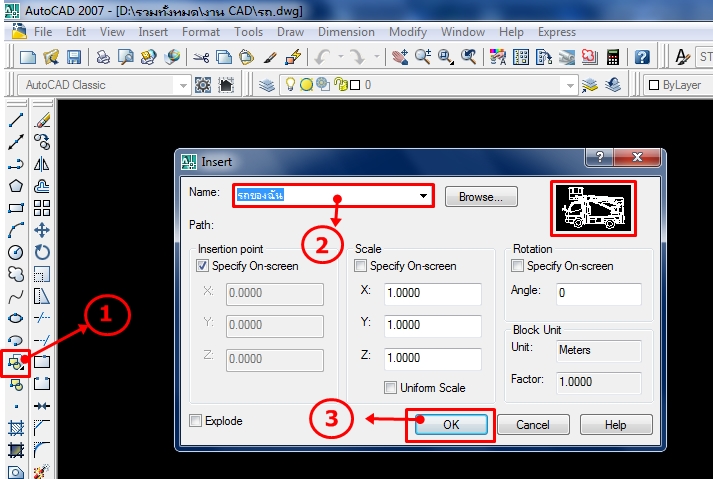Screen dimensions: 713x479
Task: Select the Erase tool in Modify toolbar
Action: (42, 120)
